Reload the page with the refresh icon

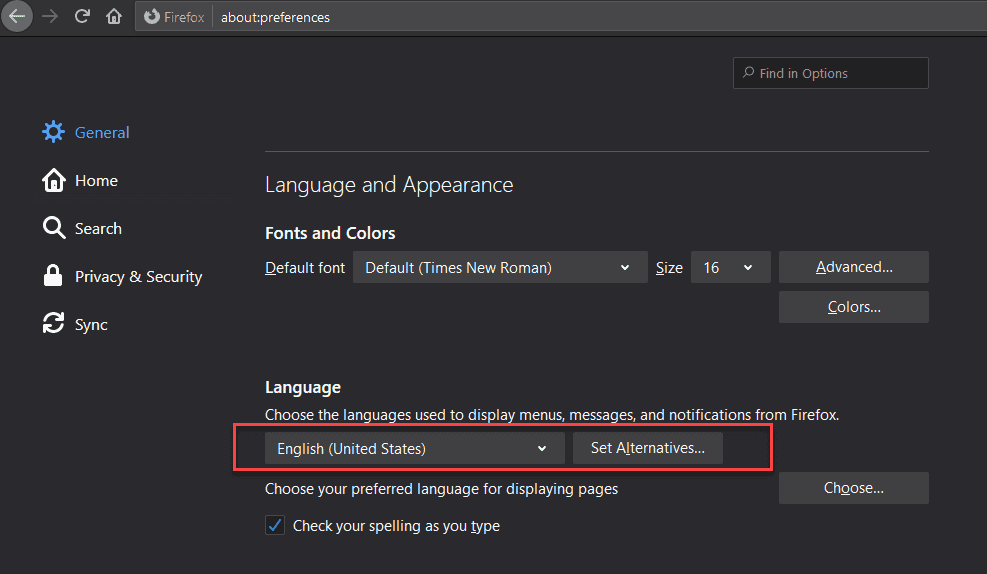82,16
